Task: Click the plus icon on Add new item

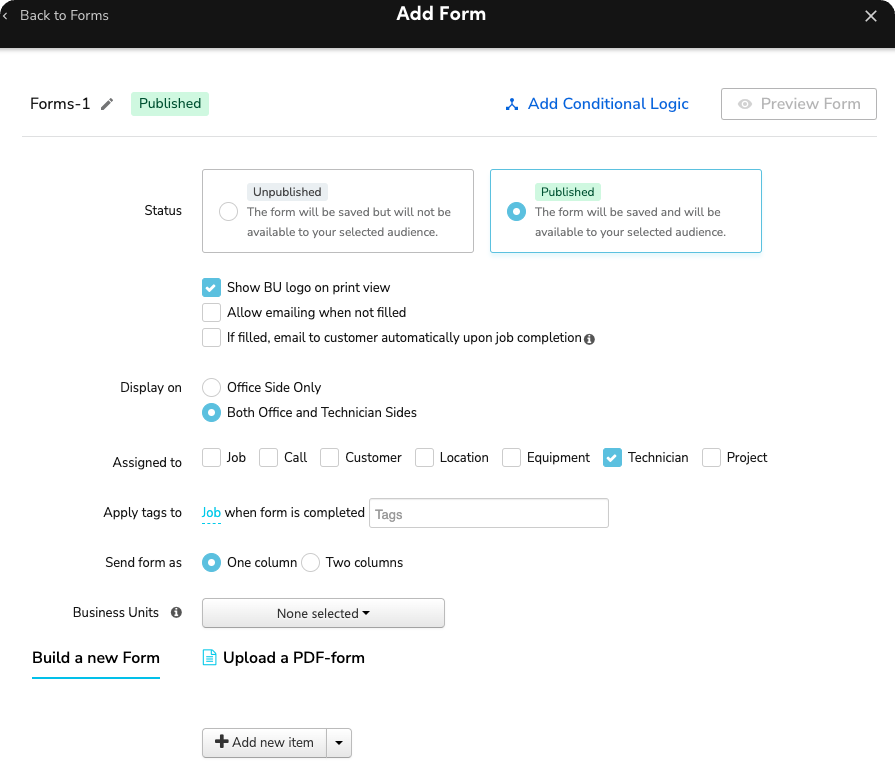Action: click(222, 742)
